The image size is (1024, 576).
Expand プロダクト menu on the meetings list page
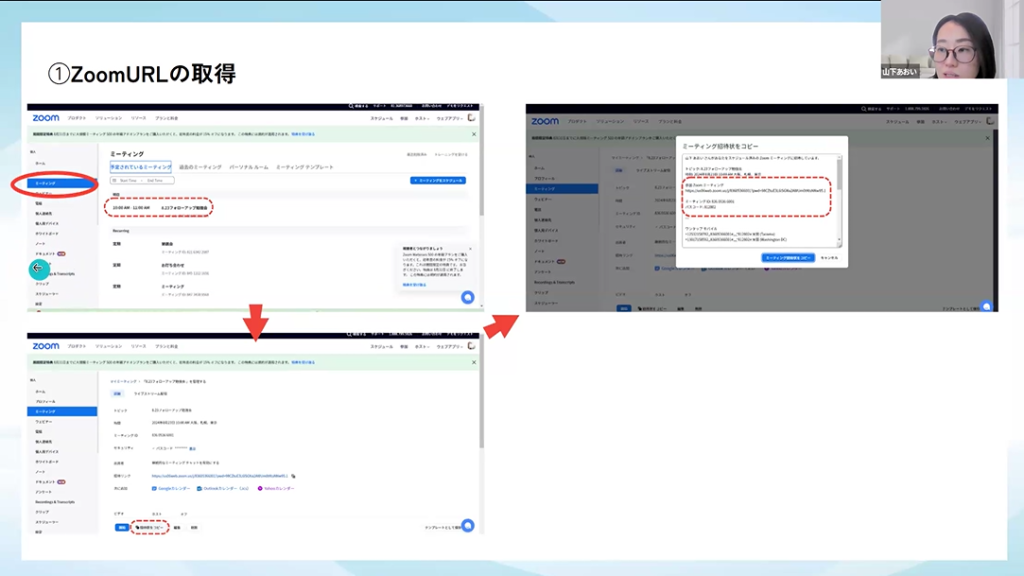pyautogui.click(x=77, y=118)
